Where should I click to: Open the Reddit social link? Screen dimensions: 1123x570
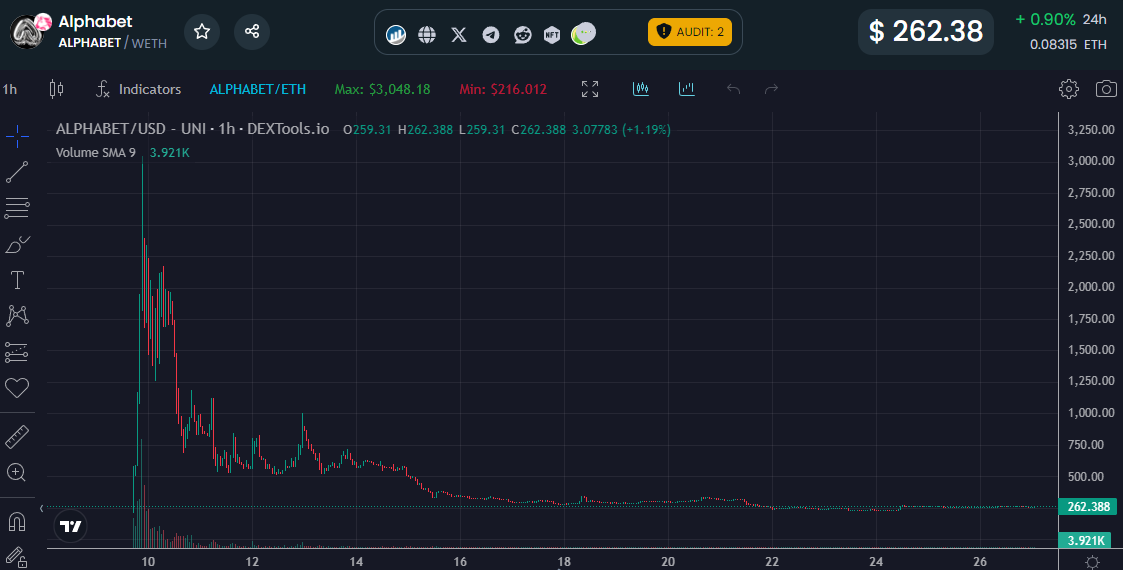click(x=523, y=34)
